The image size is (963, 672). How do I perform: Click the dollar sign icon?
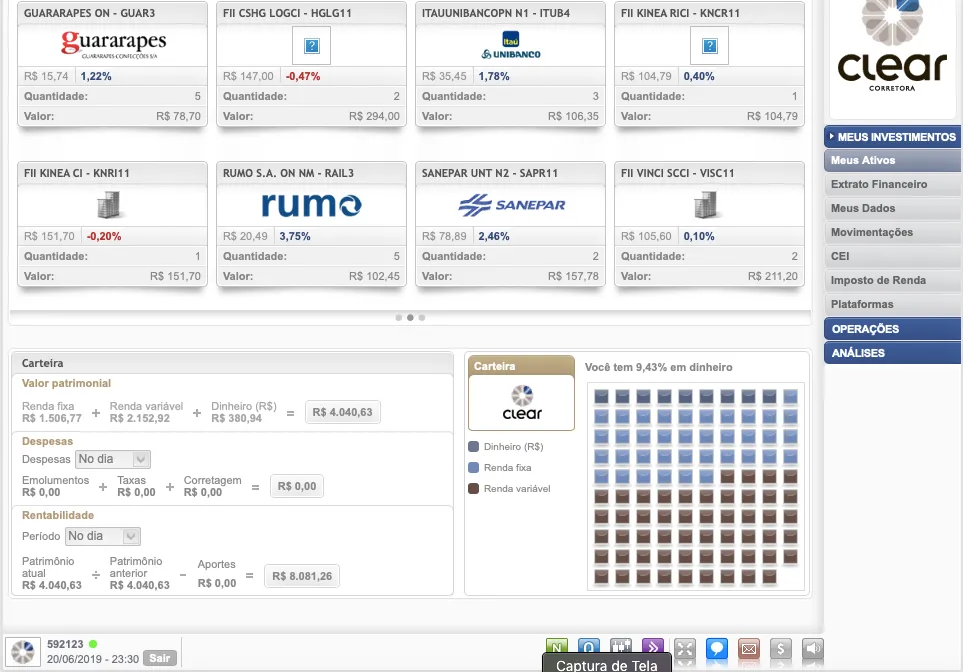(781, 648)
